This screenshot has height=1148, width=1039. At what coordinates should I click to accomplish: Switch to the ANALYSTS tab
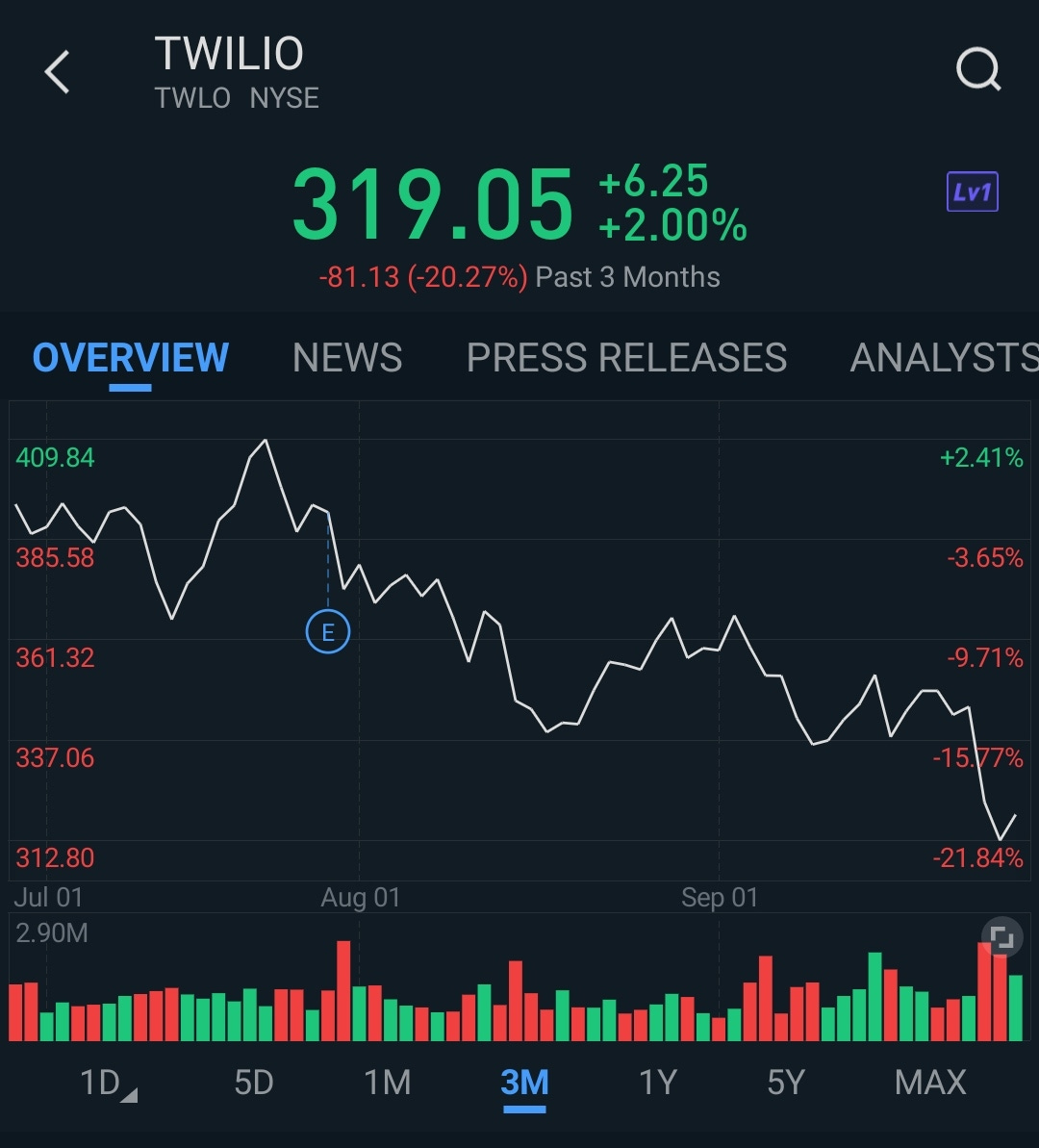tap(944, 358)
